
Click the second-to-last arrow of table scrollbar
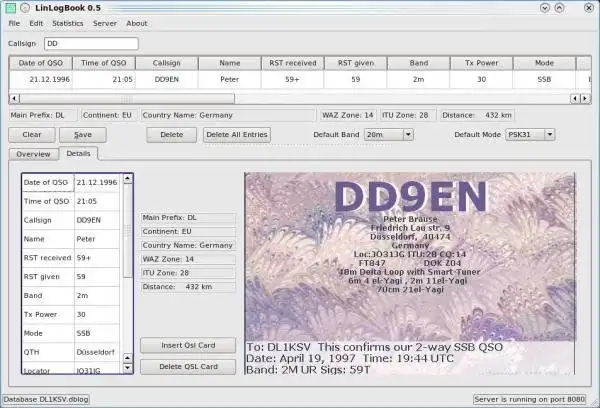[575, 99]
